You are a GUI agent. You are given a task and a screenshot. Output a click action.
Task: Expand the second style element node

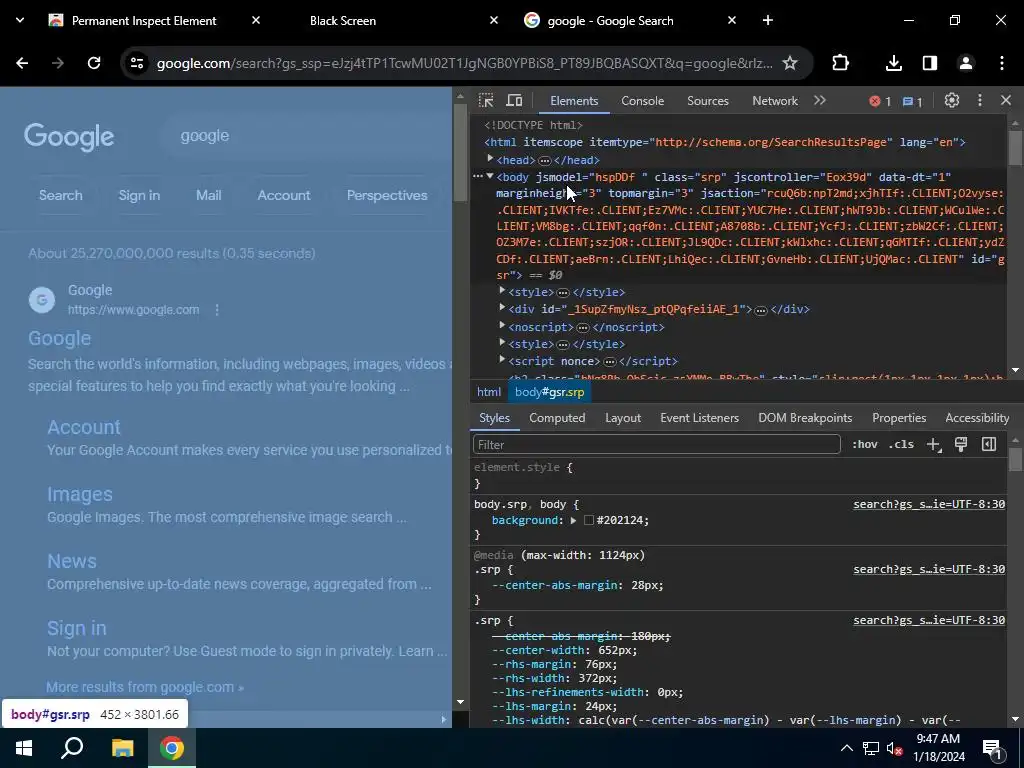pos(502,342)
